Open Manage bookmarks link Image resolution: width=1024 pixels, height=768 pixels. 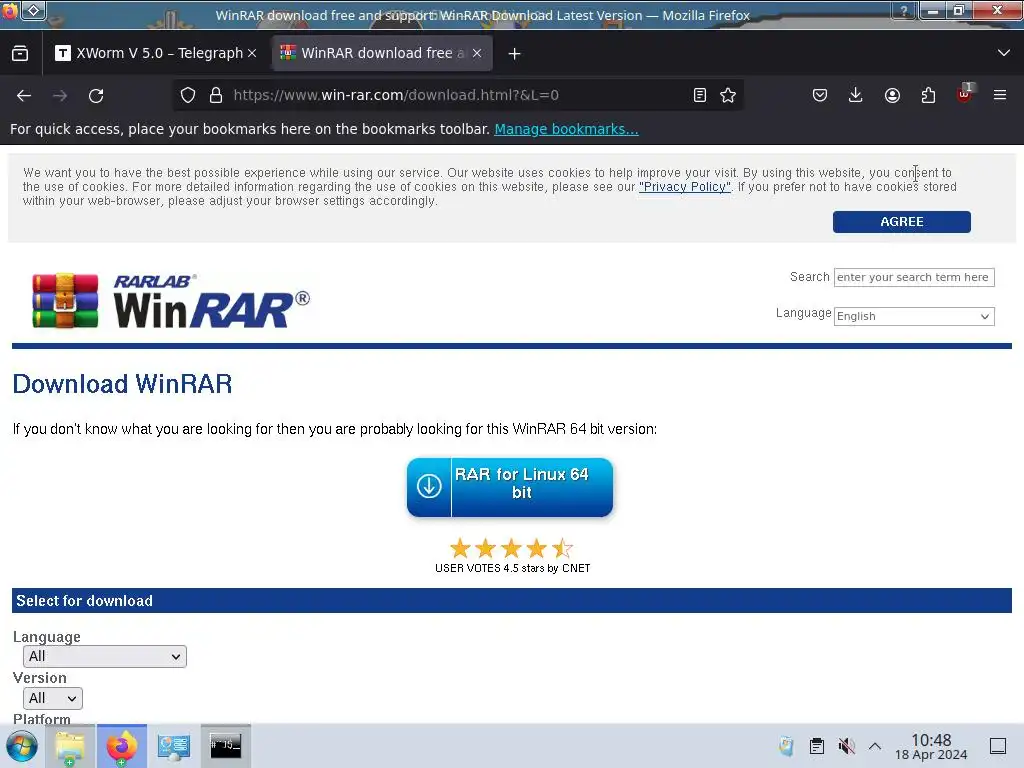coord(566,129)
